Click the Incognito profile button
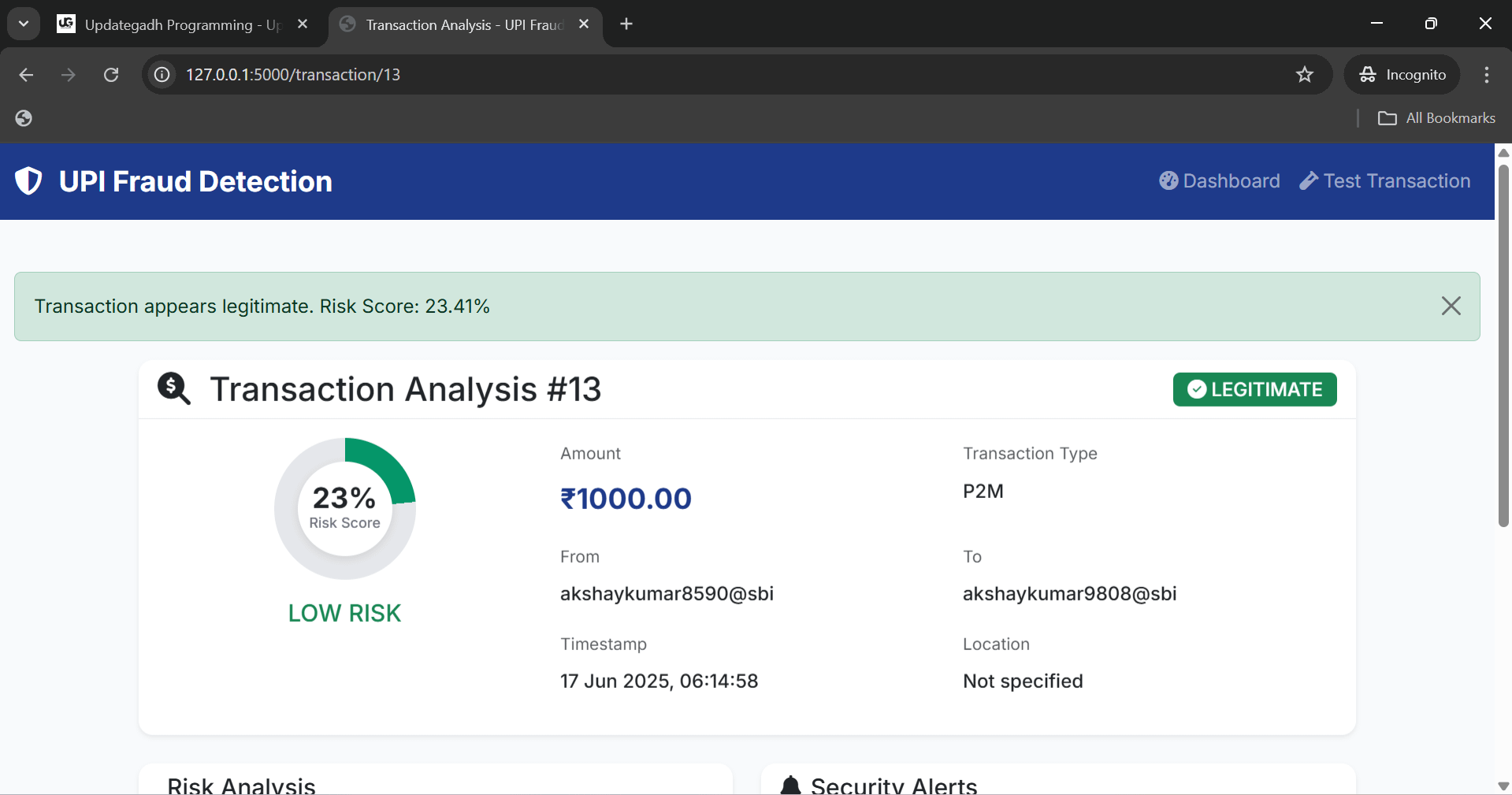The image size is (1512, 795). pos(1402,75)
